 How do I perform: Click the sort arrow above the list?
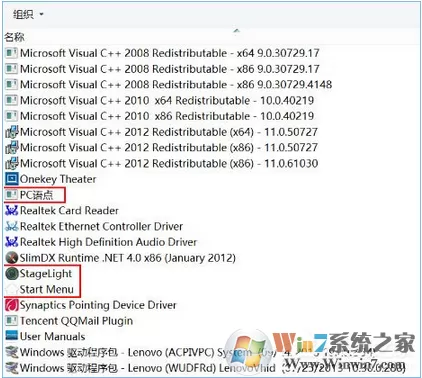236,31
